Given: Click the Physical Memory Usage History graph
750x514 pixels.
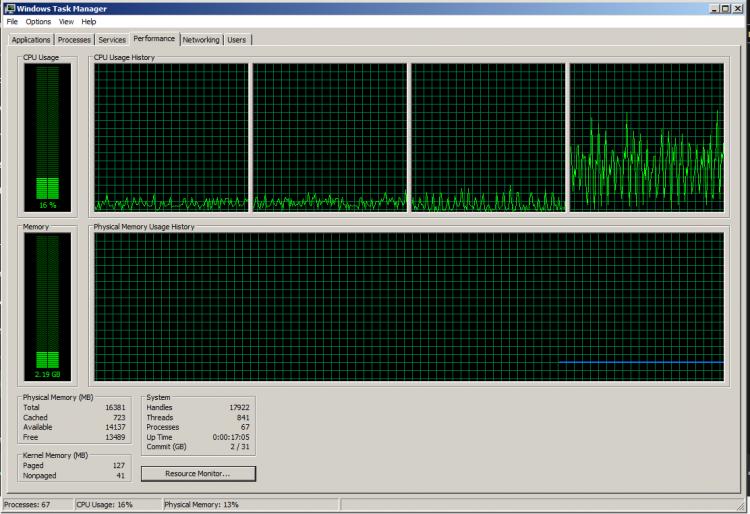Looking at the screenshot, I should (x=408, y=307).
